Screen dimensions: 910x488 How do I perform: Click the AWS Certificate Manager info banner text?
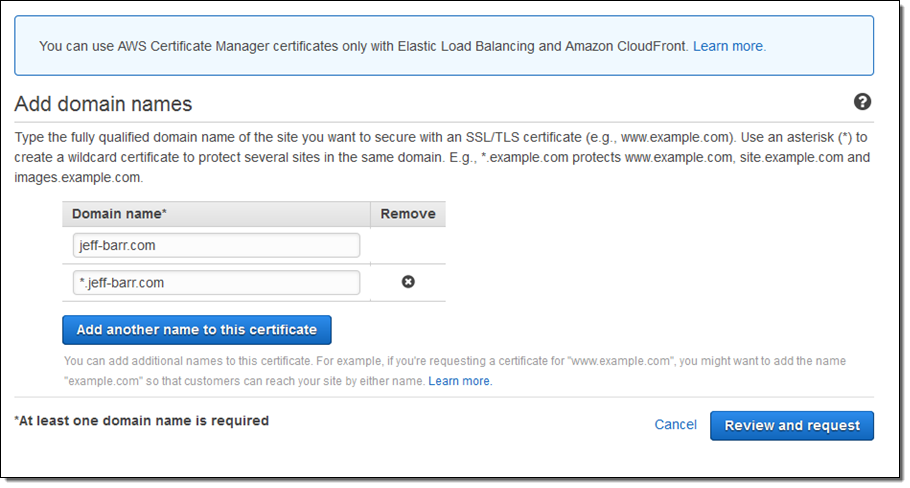click(360, 46)
